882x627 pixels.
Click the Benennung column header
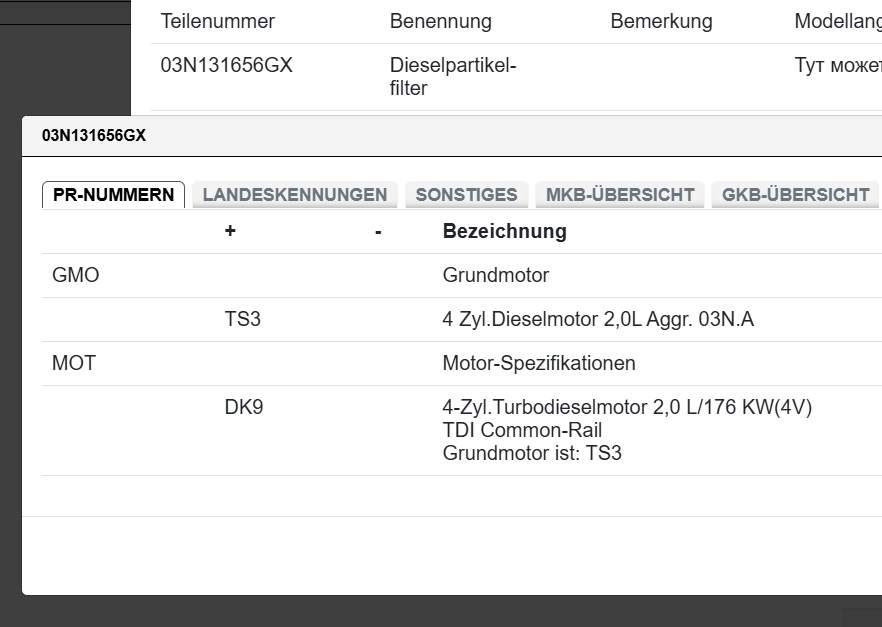[440, 21]
